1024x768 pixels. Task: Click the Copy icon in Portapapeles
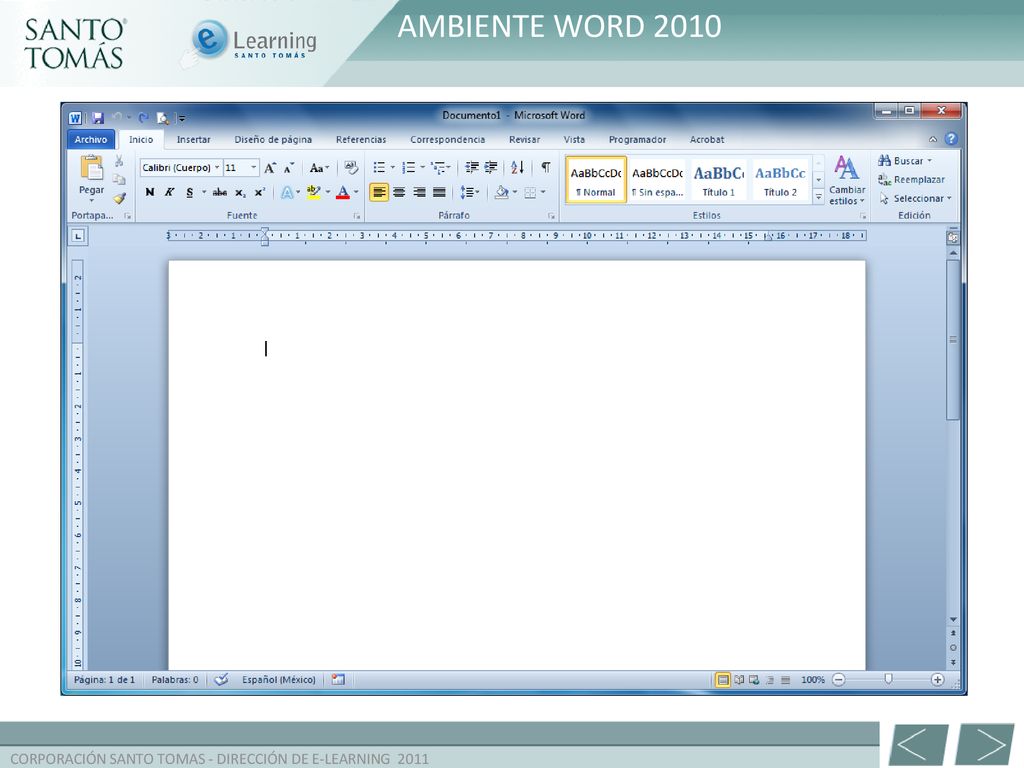pos(119,179)
